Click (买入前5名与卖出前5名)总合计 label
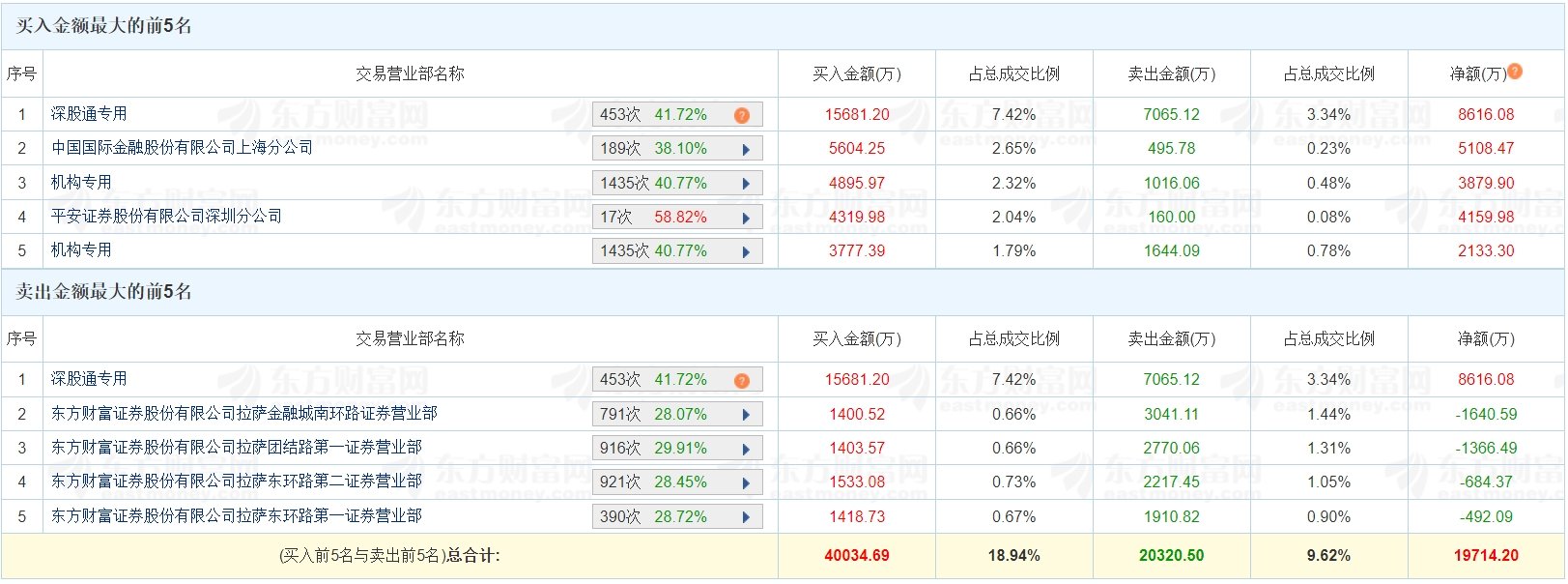 tap(389, 556)
